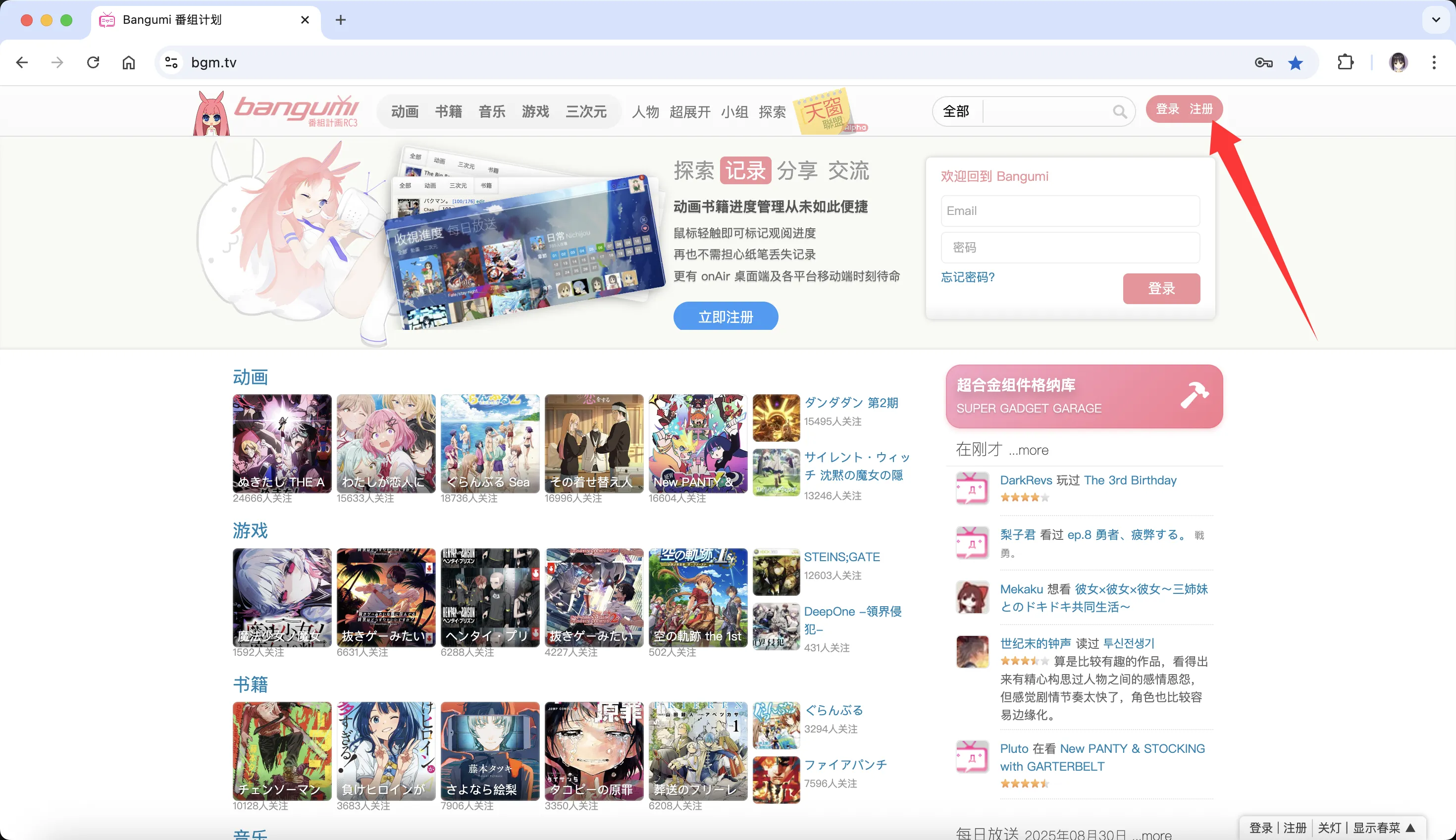Open the 游戏 section heading

pos(251,531)
